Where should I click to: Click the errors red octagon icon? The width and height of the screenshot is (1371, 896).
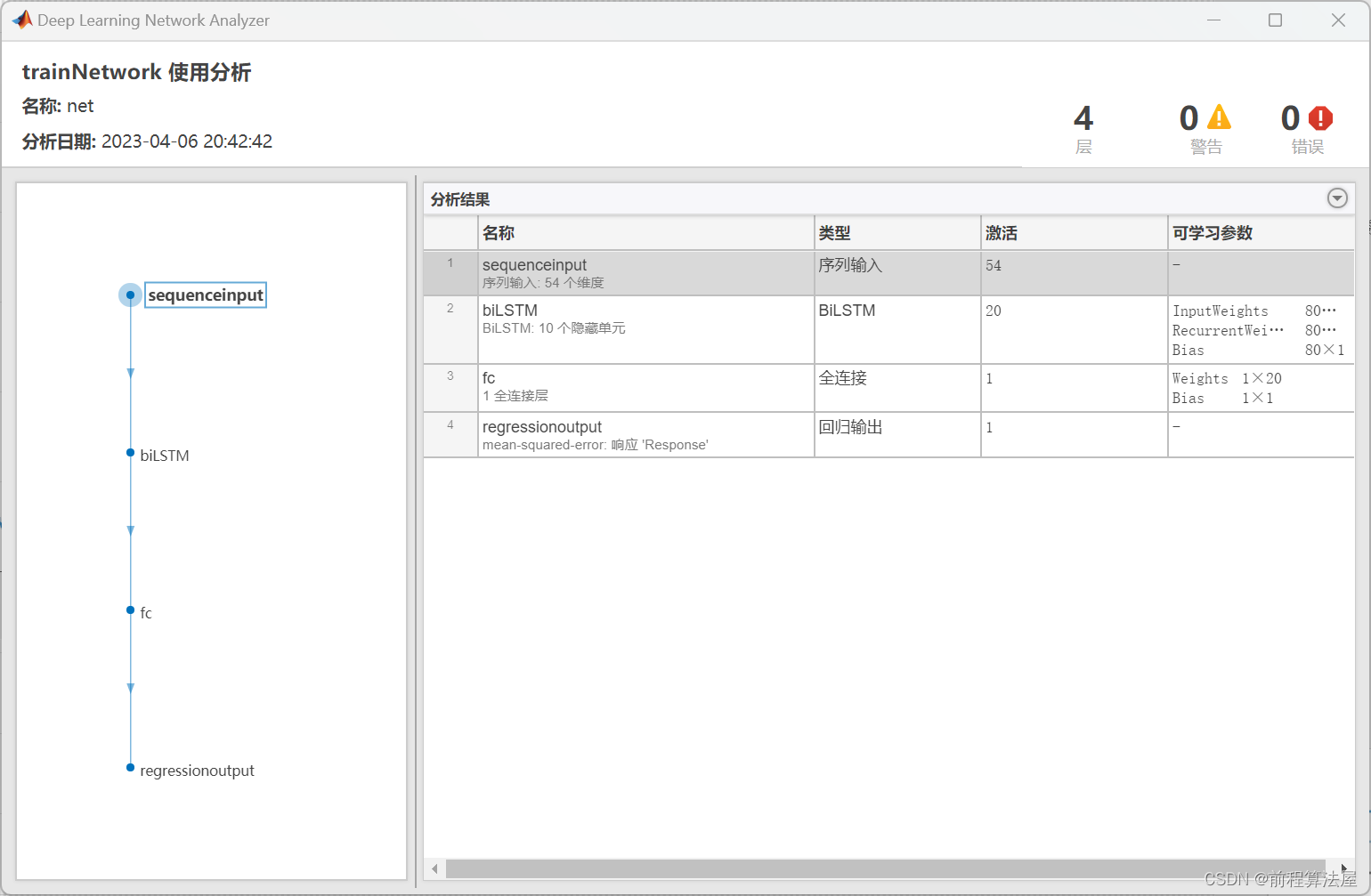pos(1320,117)
